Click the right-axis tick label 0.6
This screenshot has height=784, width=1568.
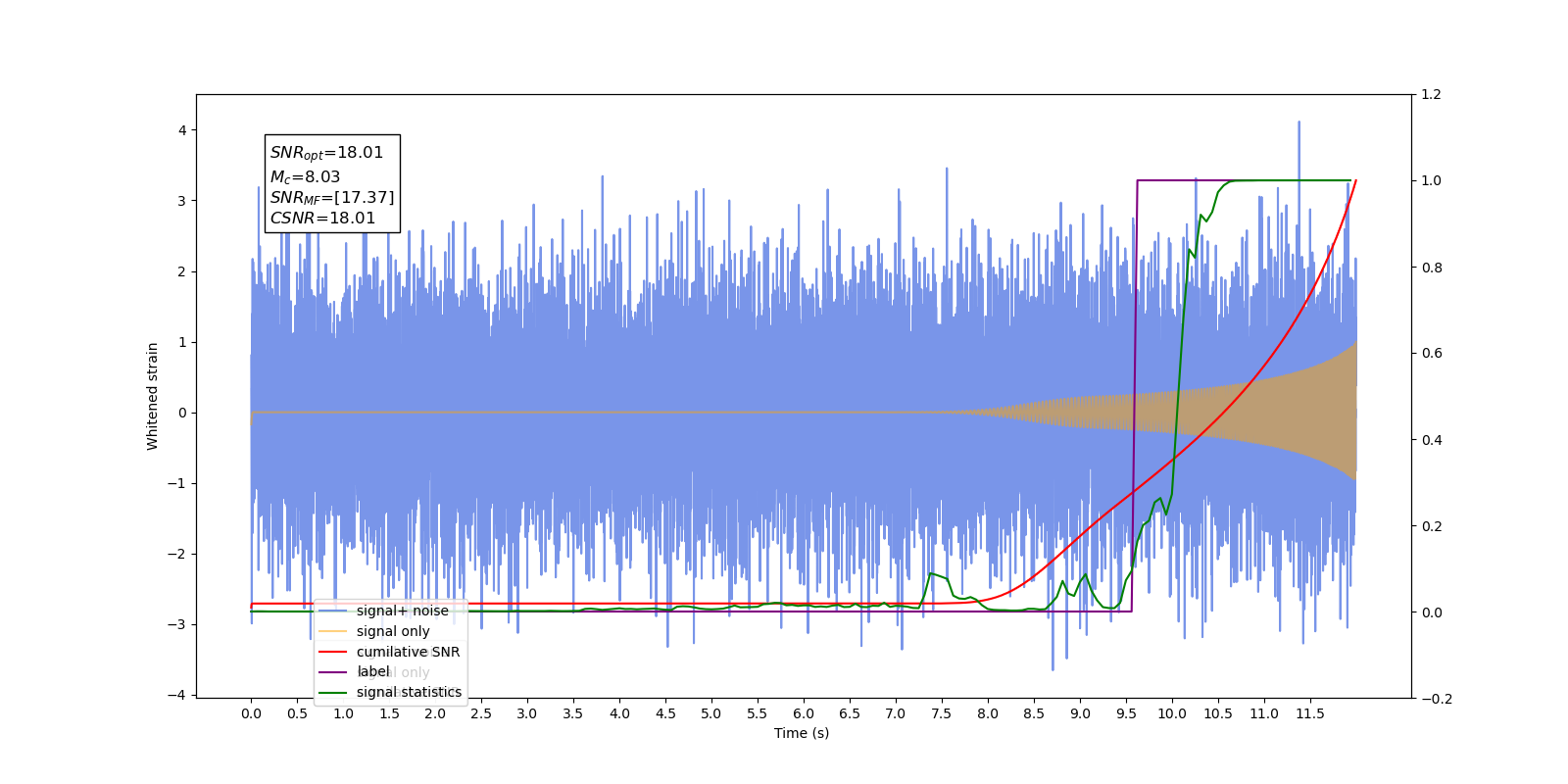coord(1432,354)
